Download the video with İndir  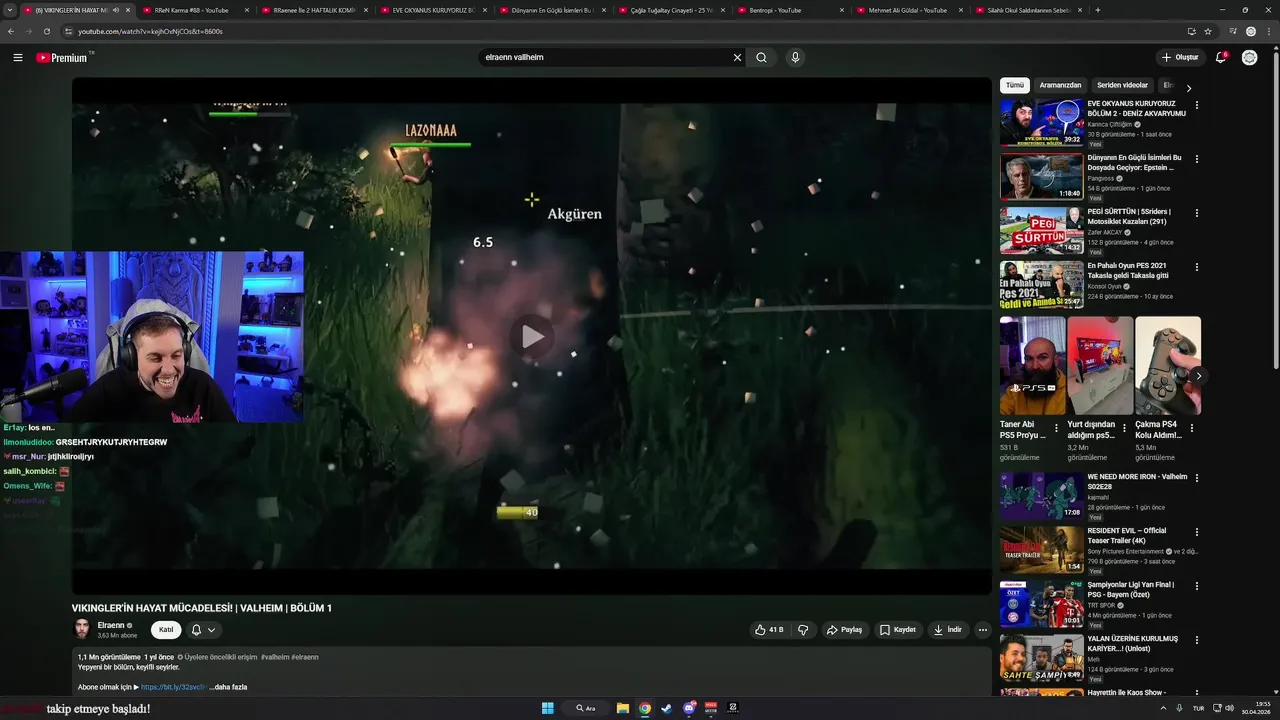(x=947, y=630)
